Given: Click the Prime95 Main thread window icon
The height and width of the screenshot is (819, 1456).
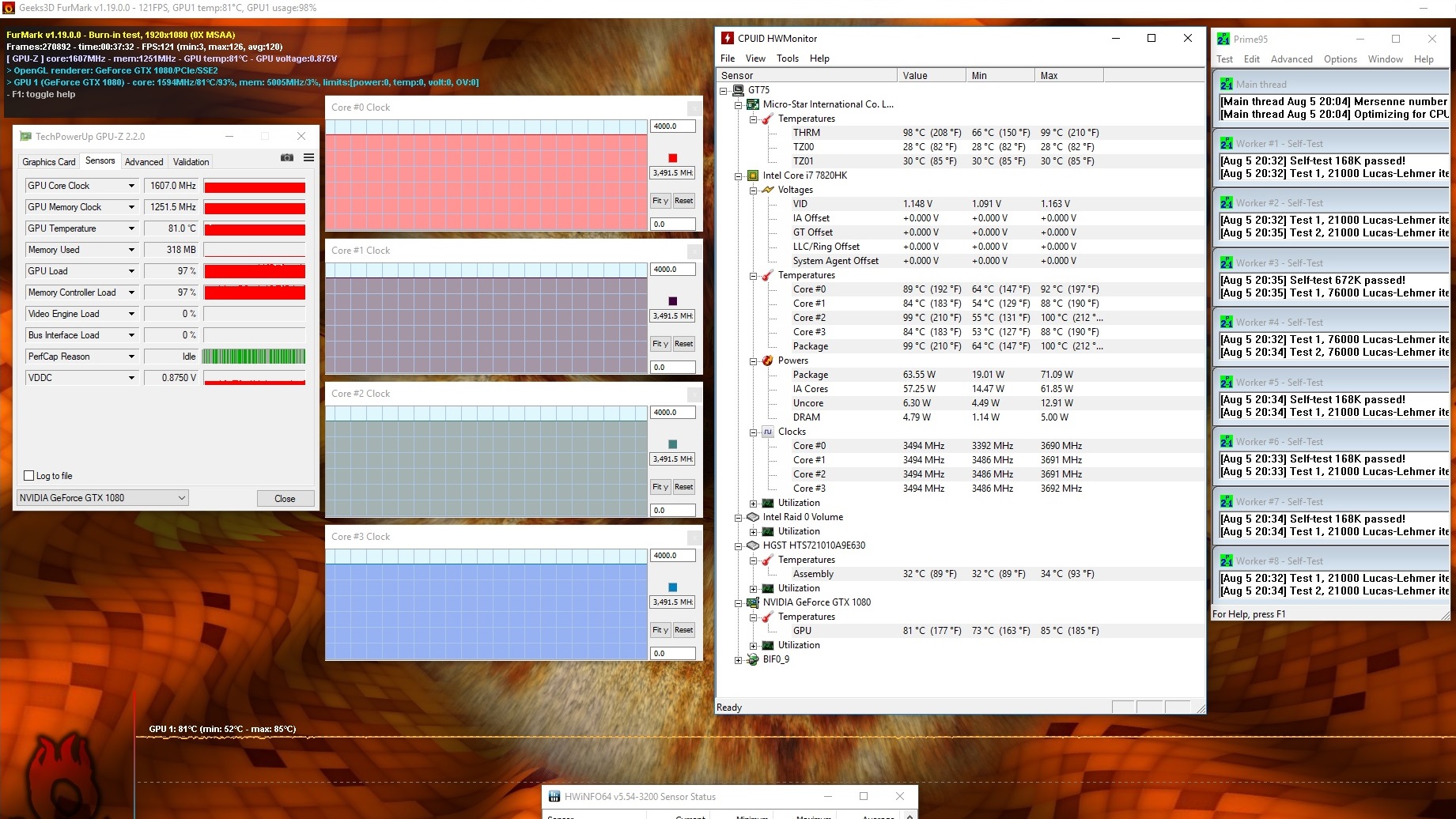Looking at the screenshot, I should click(x=1227, y=84).
